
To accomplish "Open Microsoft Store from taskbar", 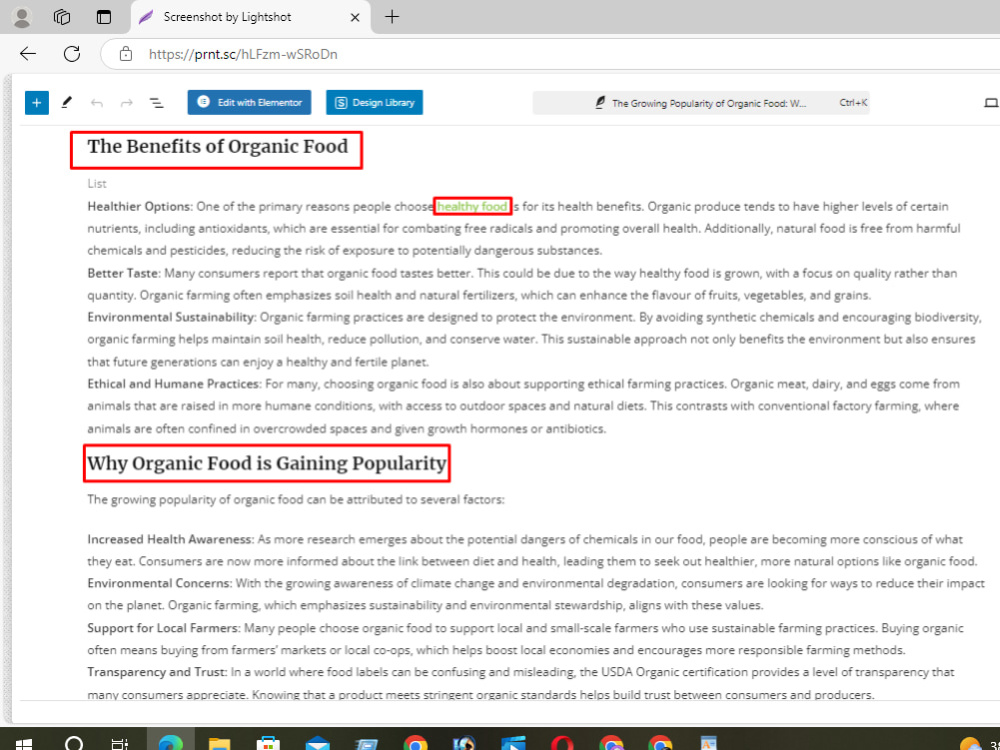I will 268,744.
